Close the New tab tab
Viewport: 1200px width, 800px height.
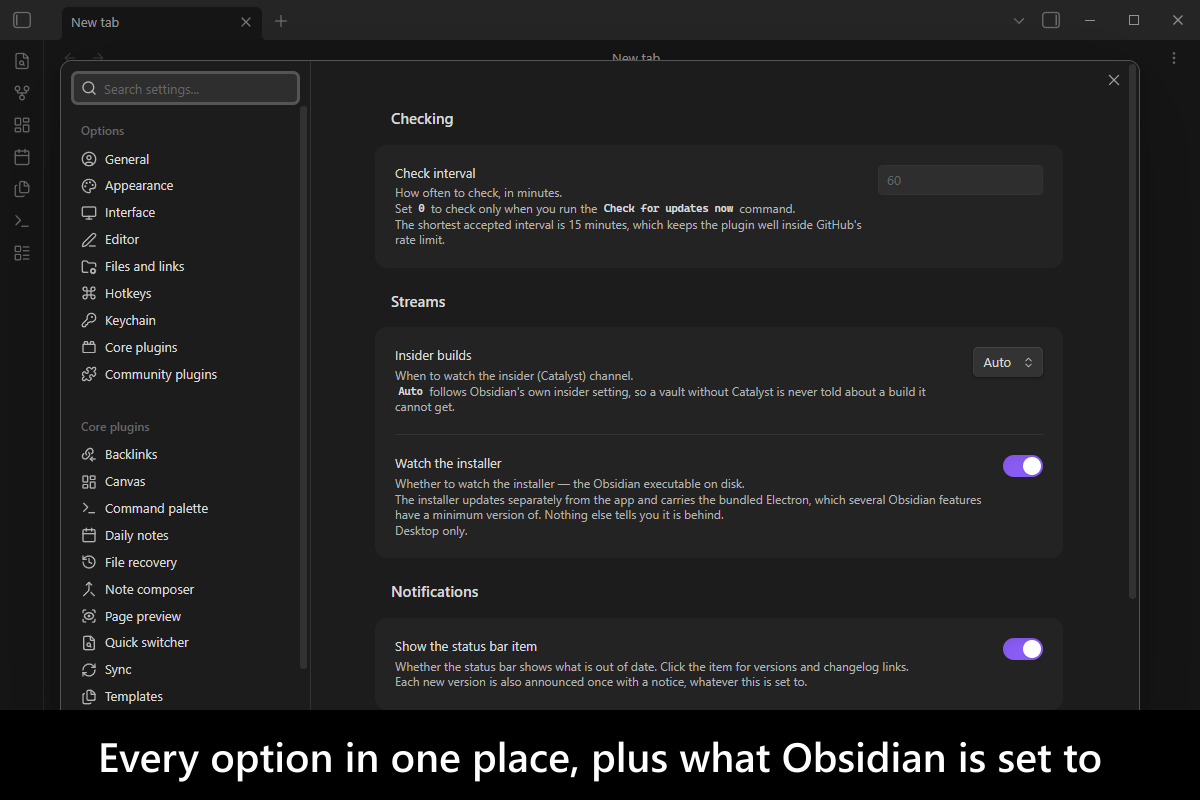[246, 22]
